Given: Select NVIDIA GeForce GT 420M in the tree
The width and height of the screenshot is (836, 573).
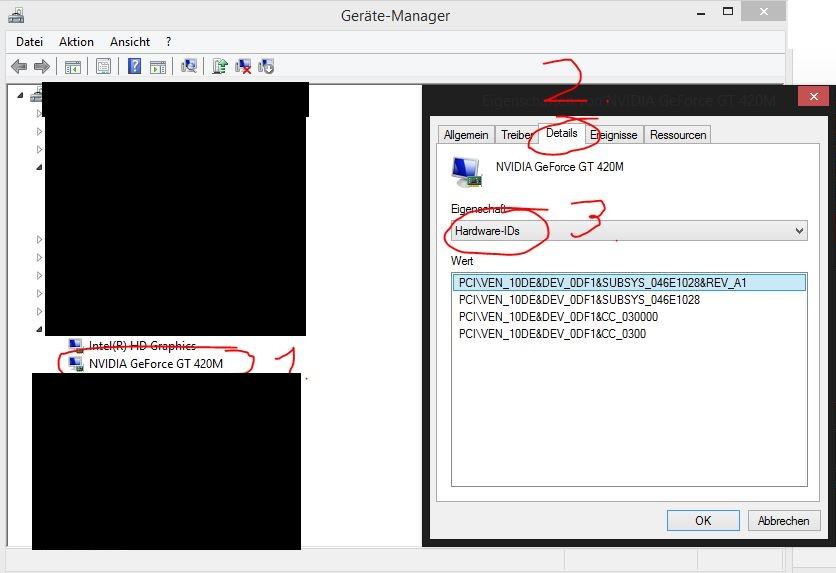Looking at the screenshot, I should coord(156,364).
